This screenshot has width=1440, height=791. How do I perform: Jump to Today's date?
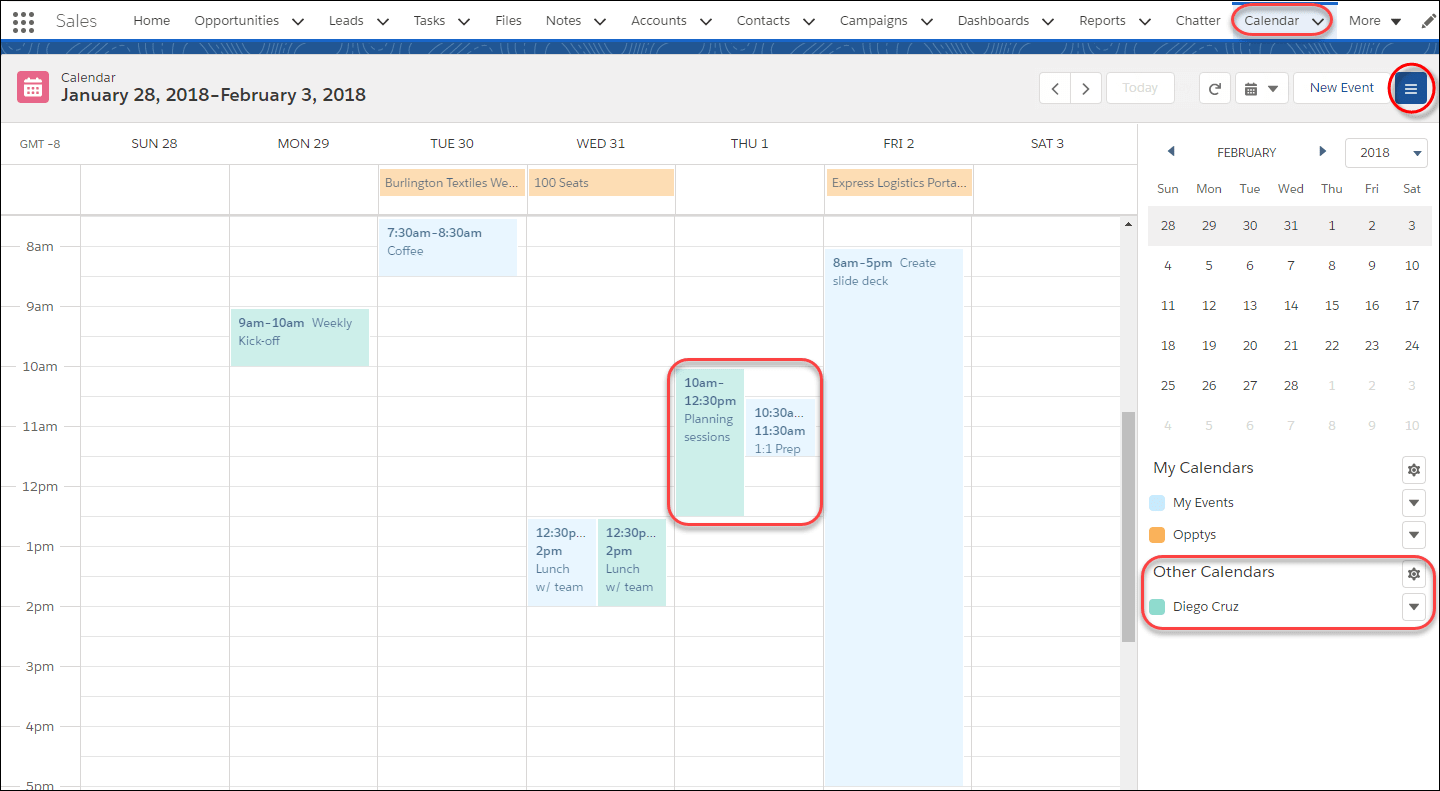1140,87
